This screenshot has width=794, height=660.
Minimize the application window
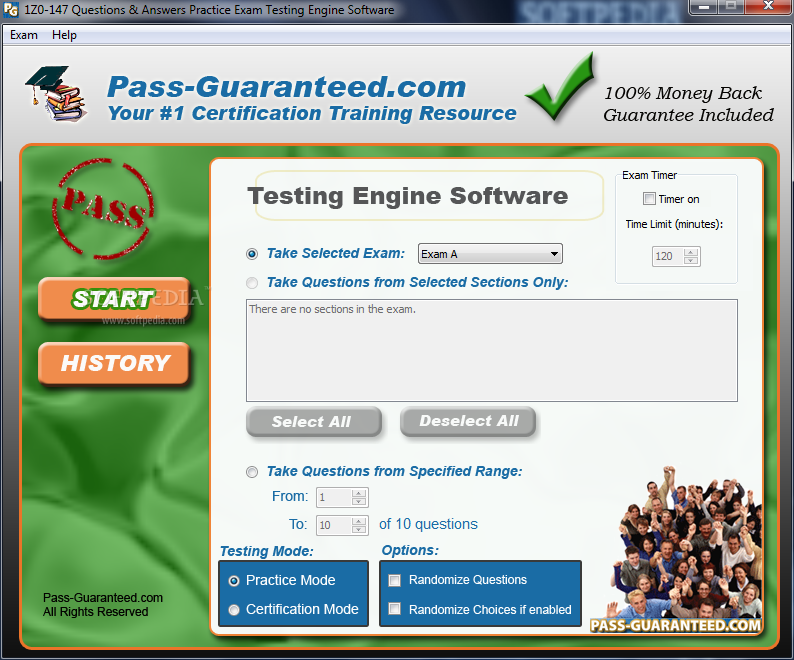tap(704, 7)
